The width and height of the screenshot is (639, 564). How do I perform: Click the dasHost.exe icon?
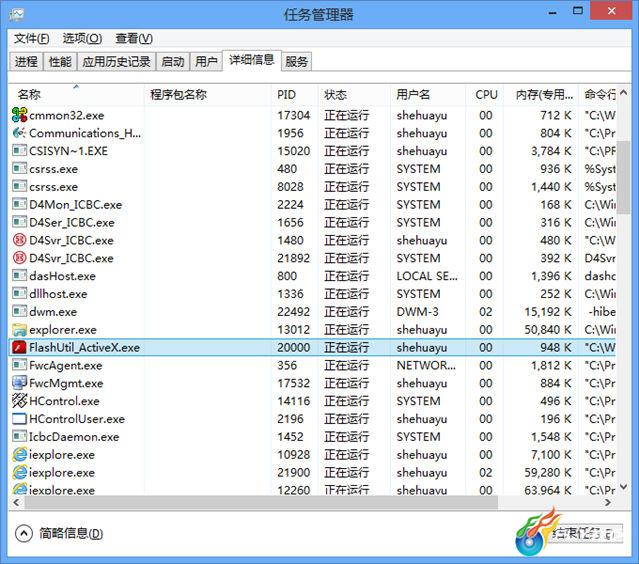point(19,276)
